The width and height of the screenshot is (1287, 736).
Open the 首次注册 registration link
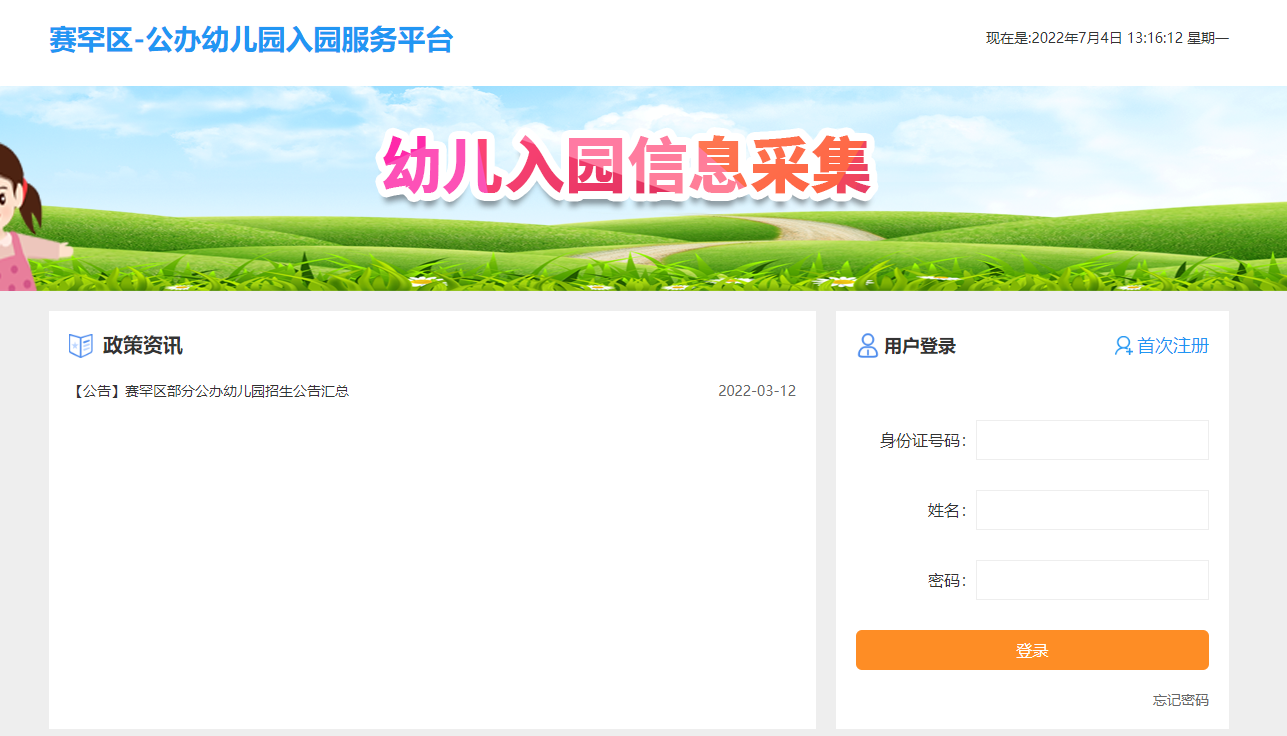[1173, 346]
